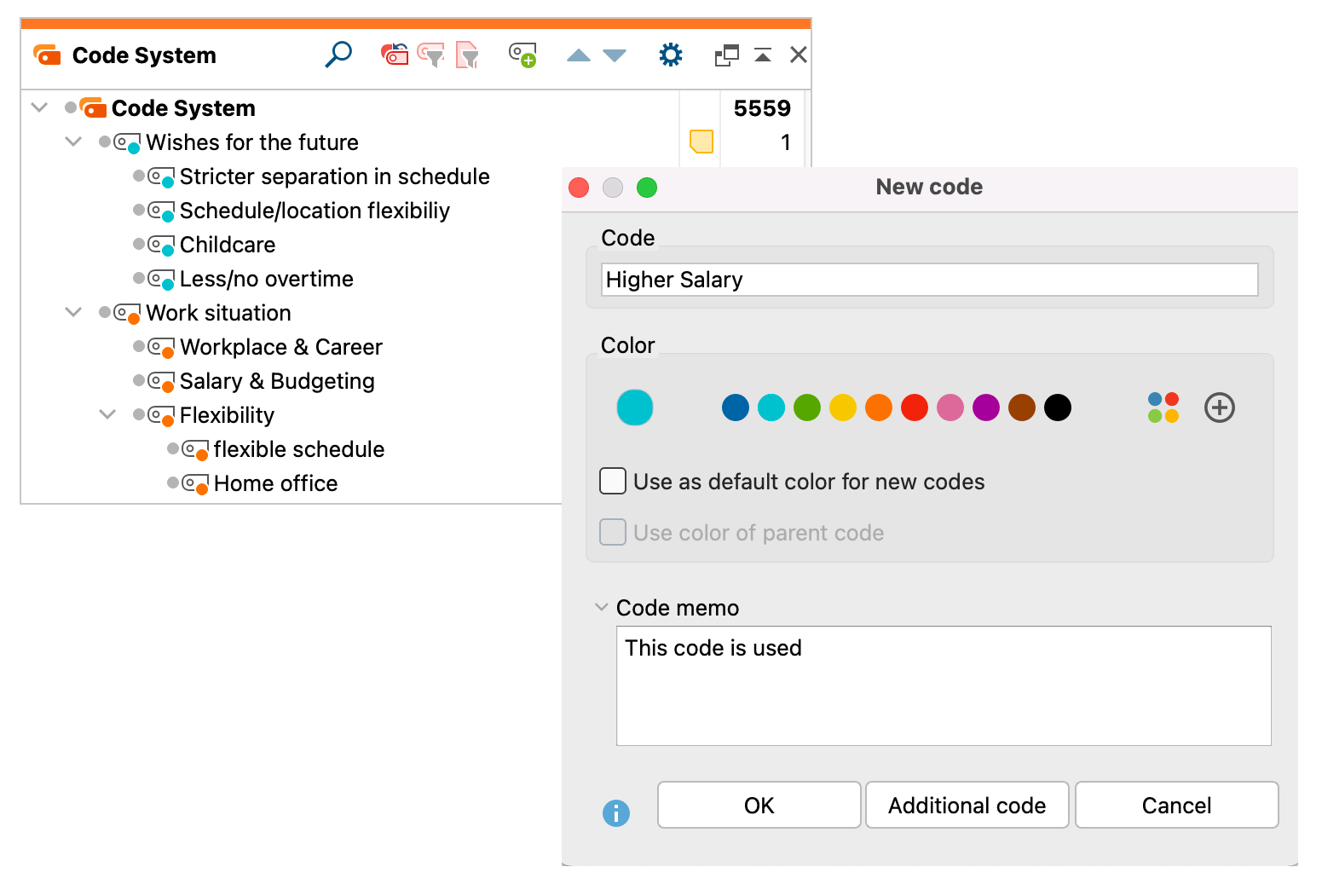This screenshot has height=896, width=1322.
Task: Toggle activation dot beside Home office code
Action: (173, 483)
